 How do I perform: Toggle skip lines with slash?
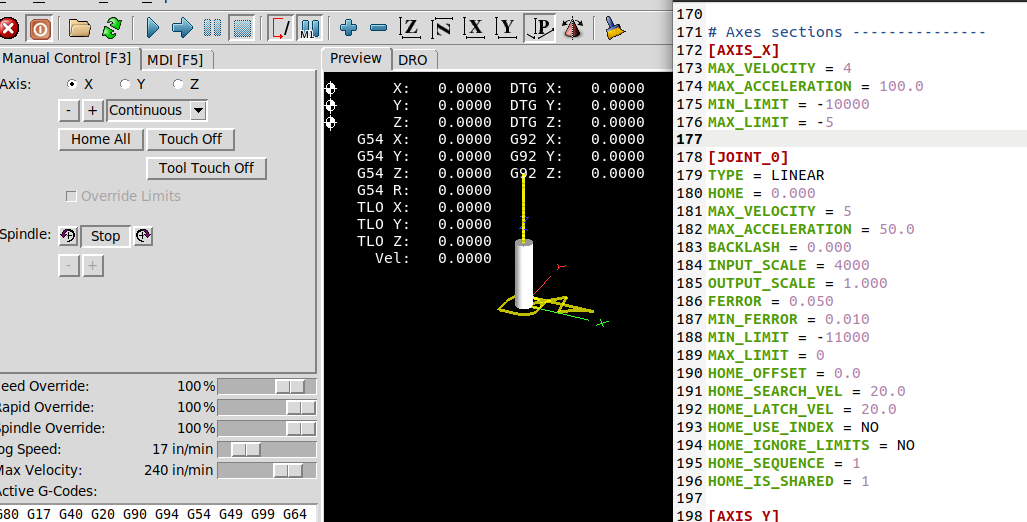pos(281,28)
